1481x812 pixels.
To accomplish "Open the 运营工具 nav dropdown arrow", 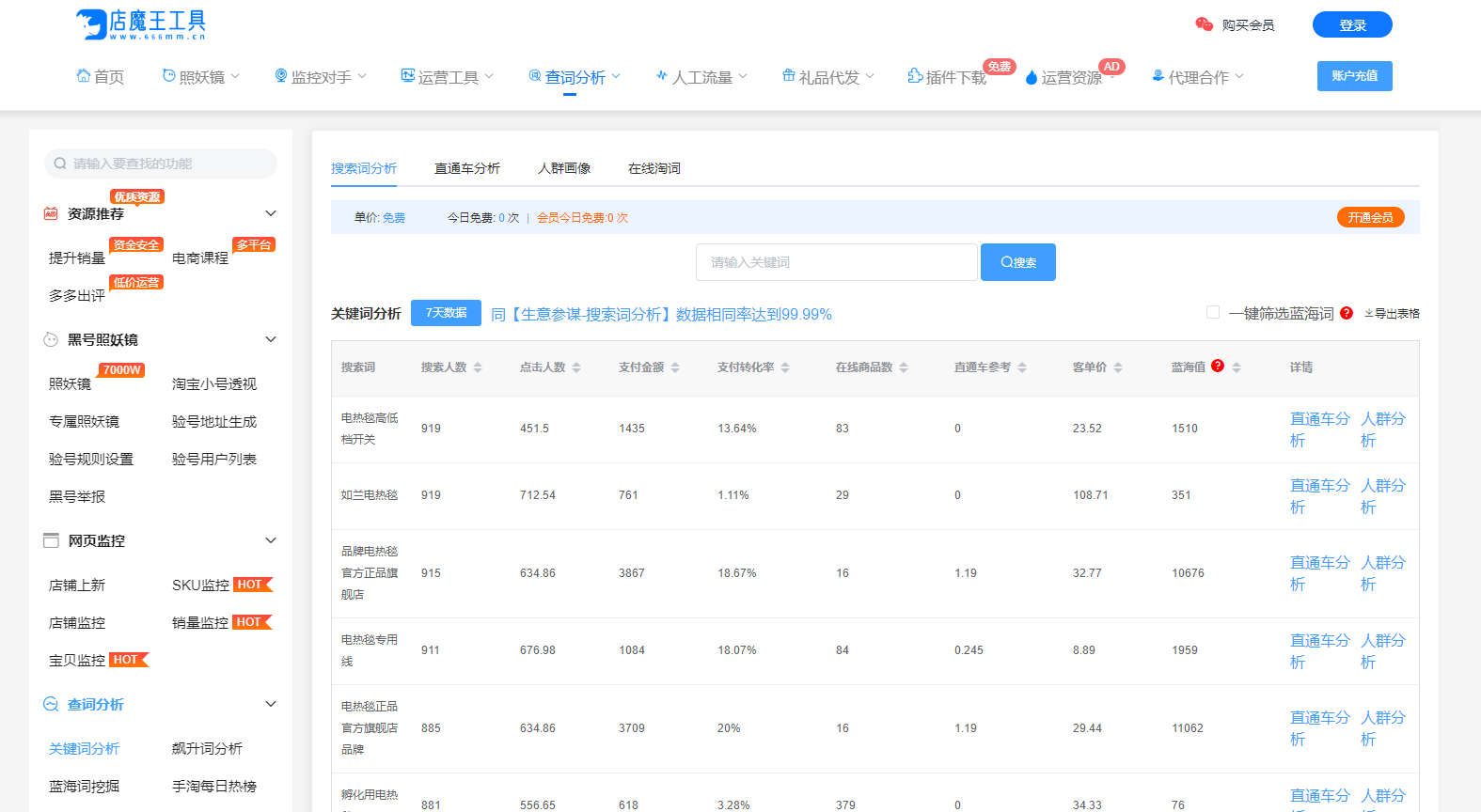I will pos(489,76).
